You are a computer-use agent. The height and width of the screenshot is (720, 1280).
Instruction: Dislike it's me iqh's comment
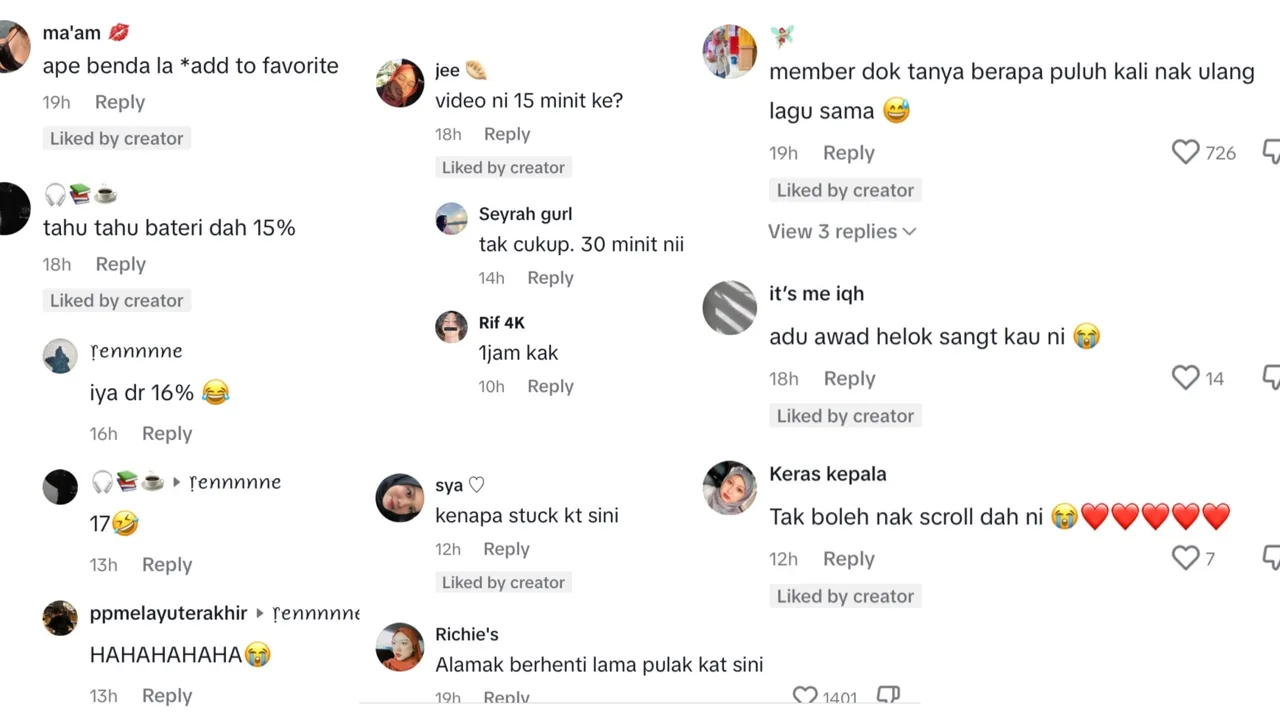tap(1271, 378)
